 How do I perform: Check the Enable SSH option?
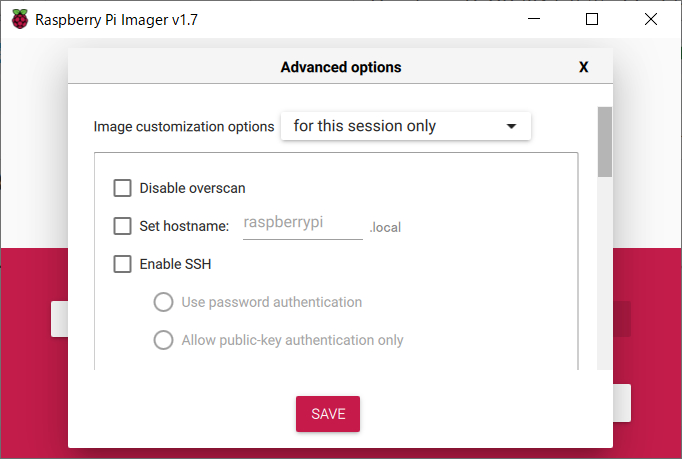123,264
